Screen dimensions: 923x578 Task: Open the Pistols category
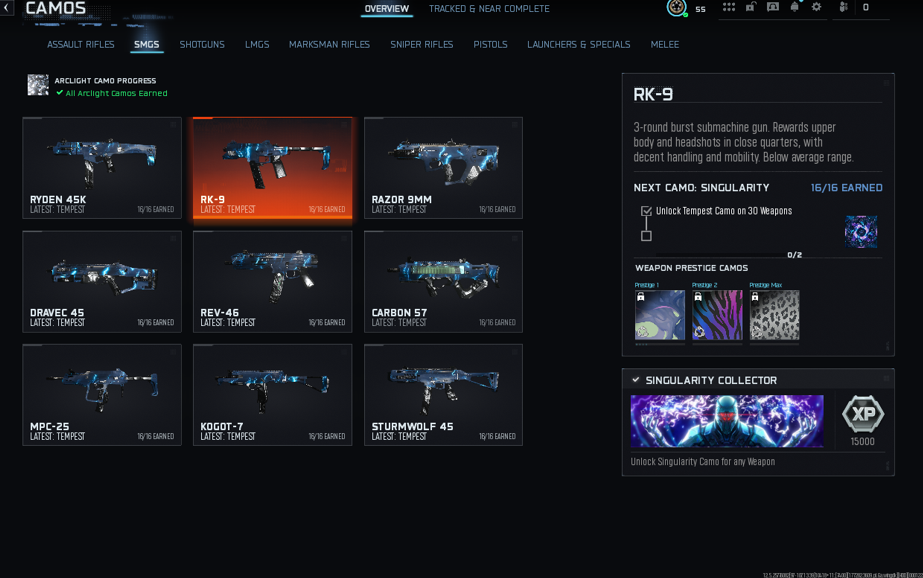[490, 45]
